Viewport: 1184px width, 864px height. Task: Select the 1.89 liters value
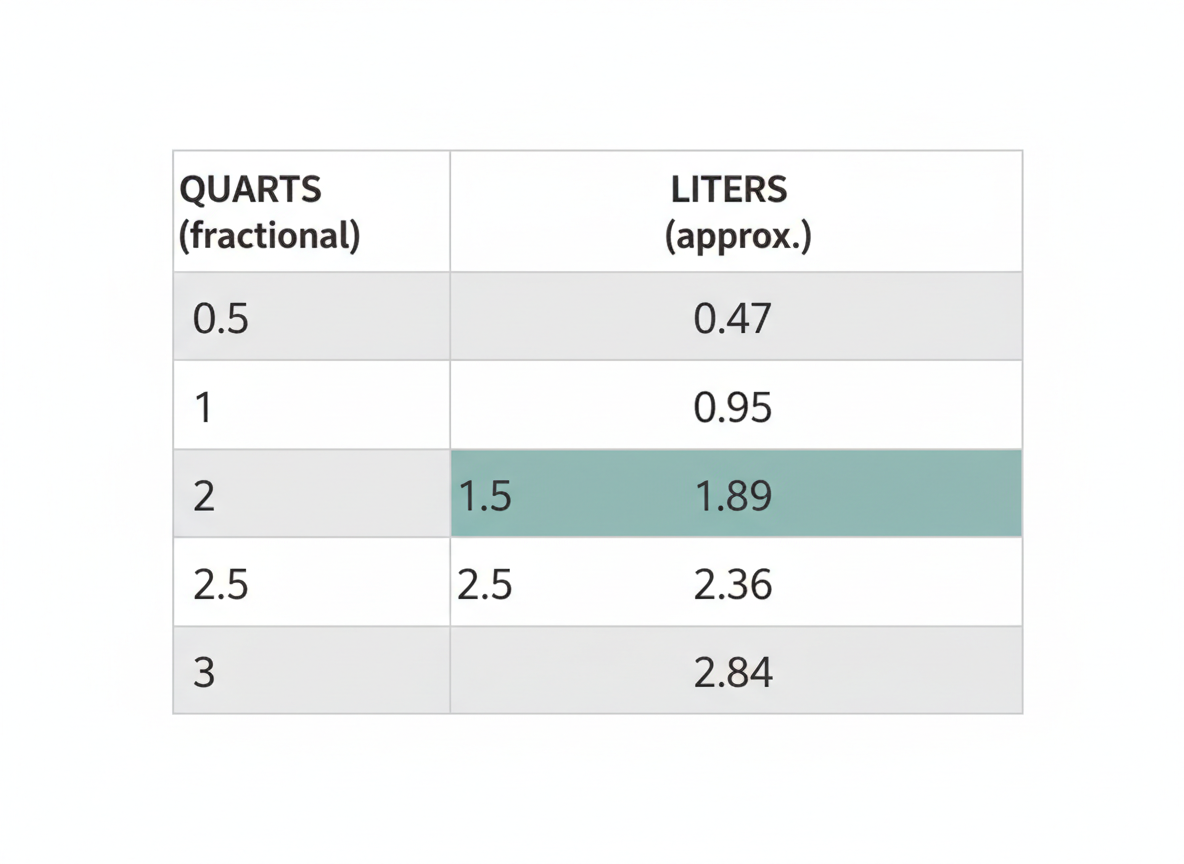coord(733,496)
